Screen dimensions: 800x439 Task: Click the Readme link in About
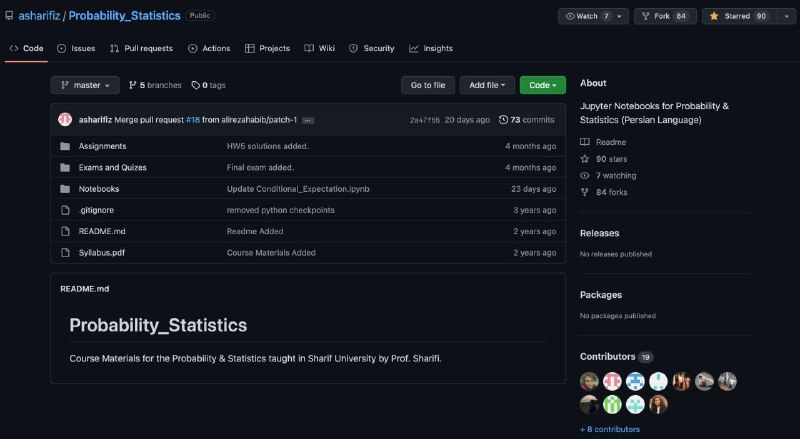pyautogui.click(x=603, y=142)
